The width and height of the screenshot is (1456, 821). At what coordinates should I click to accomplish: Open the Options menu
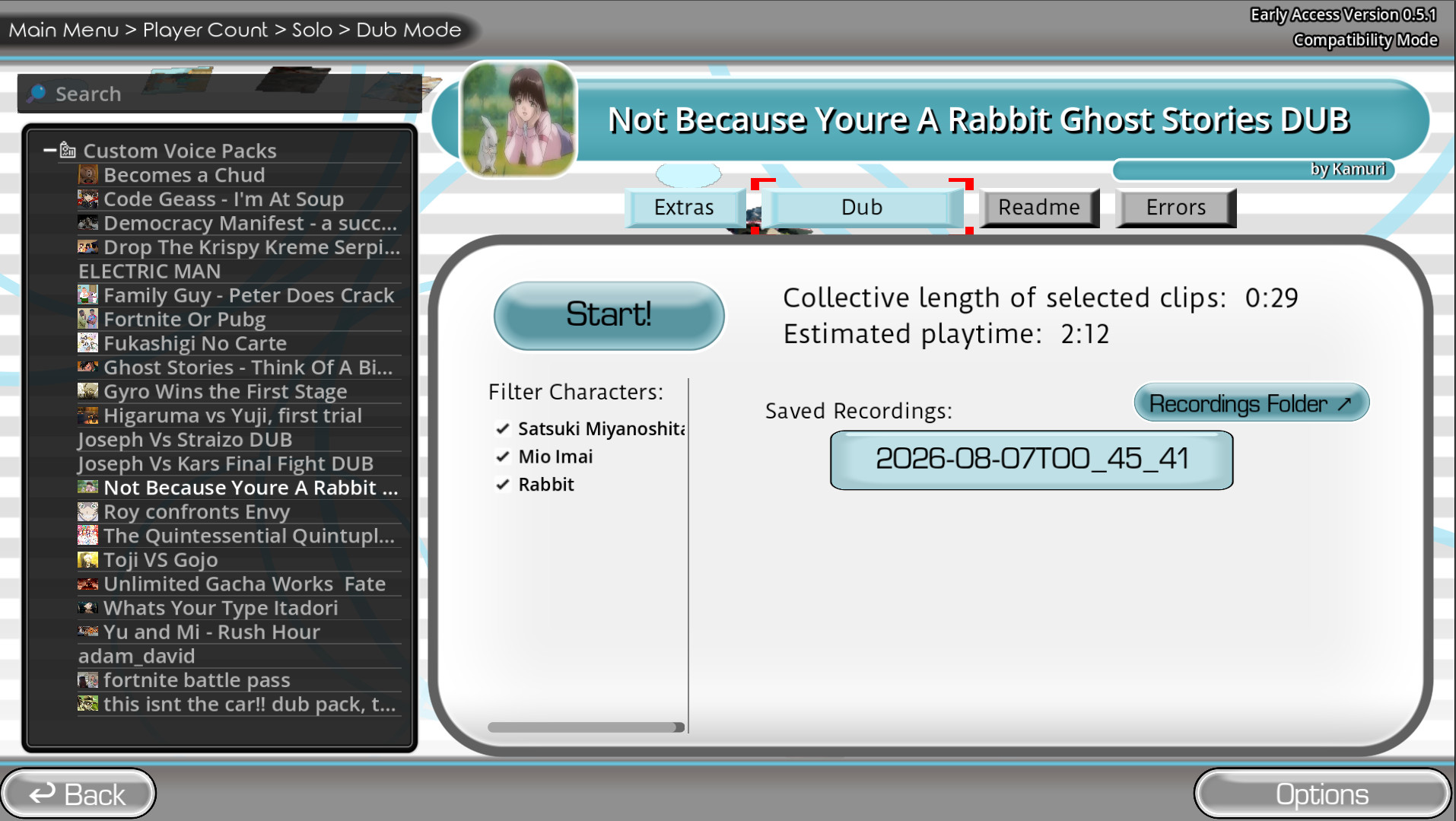click(1322, 794)
